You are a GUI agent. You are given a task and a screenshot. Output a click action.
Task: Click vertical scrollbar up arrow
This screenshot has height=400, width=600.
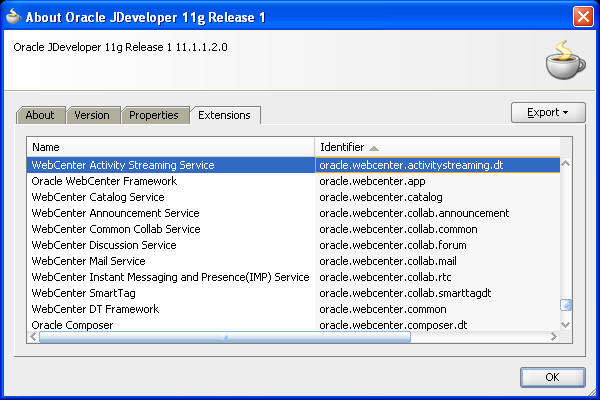click(x=566, y=163)
